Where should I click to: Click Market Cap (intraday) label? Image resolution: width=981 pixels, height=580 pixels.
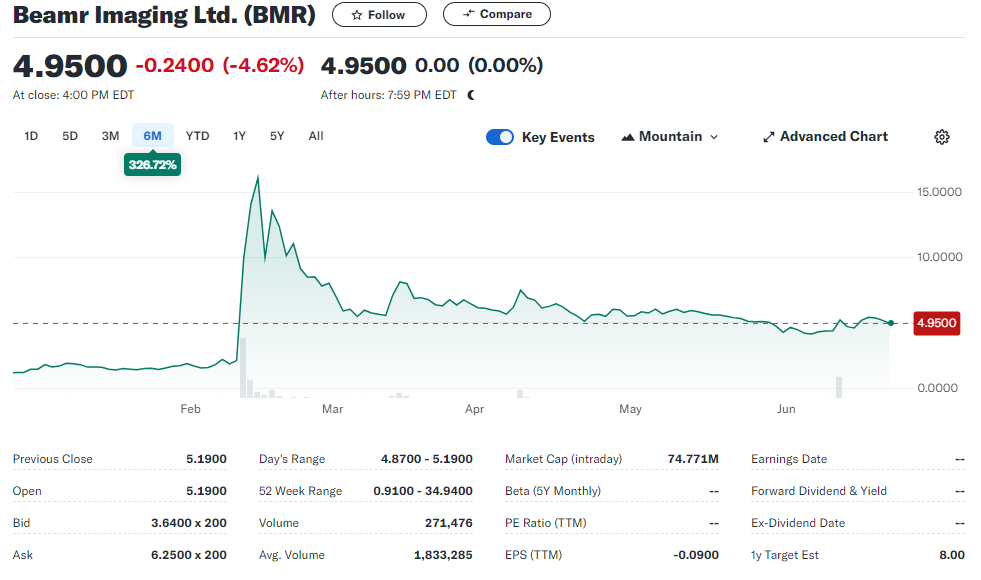coord(564,459)
